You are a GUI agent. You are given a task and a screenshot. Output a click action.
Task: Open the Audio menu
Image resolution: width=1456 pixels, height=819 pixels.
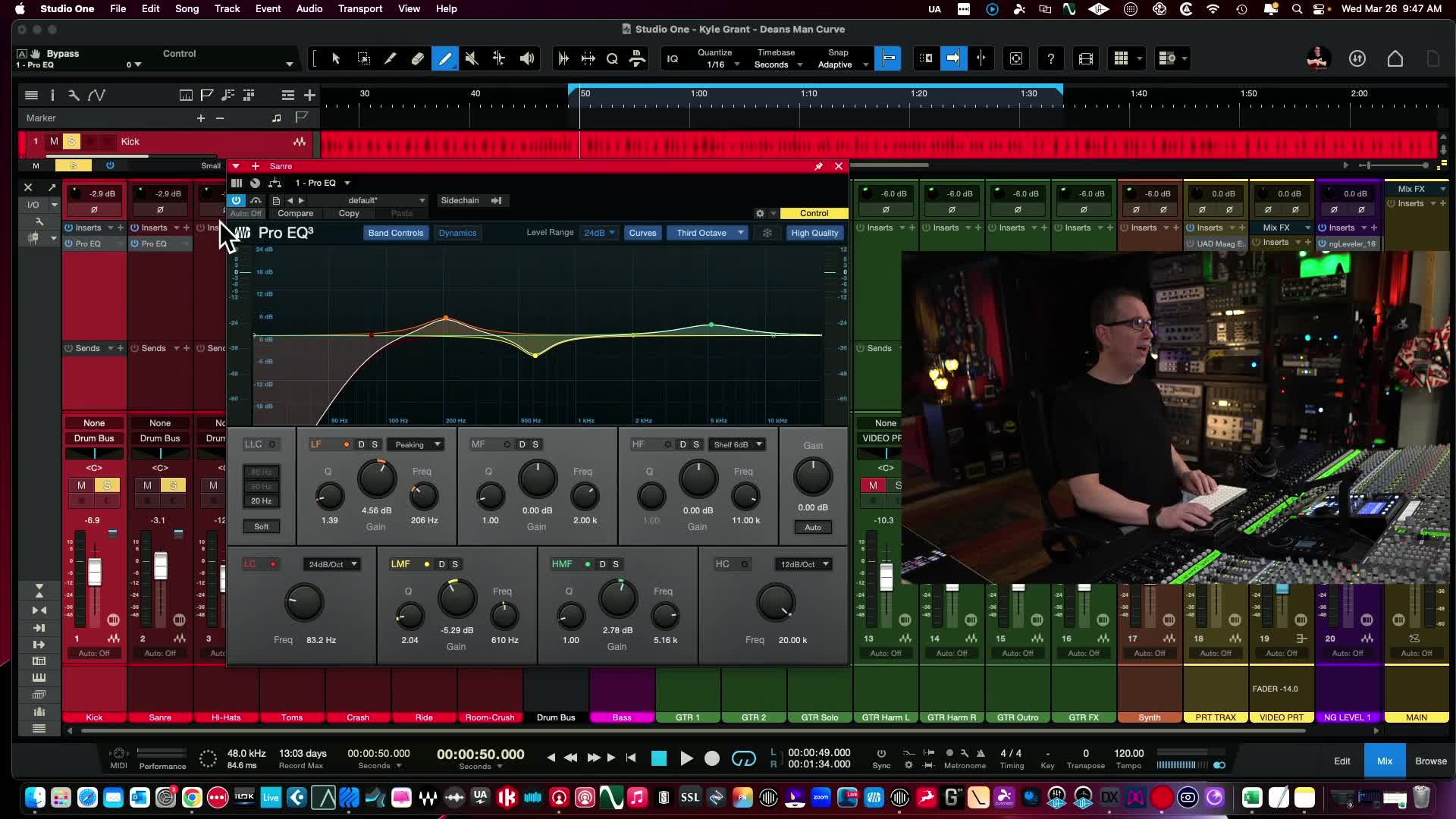(x=309, y=8)
